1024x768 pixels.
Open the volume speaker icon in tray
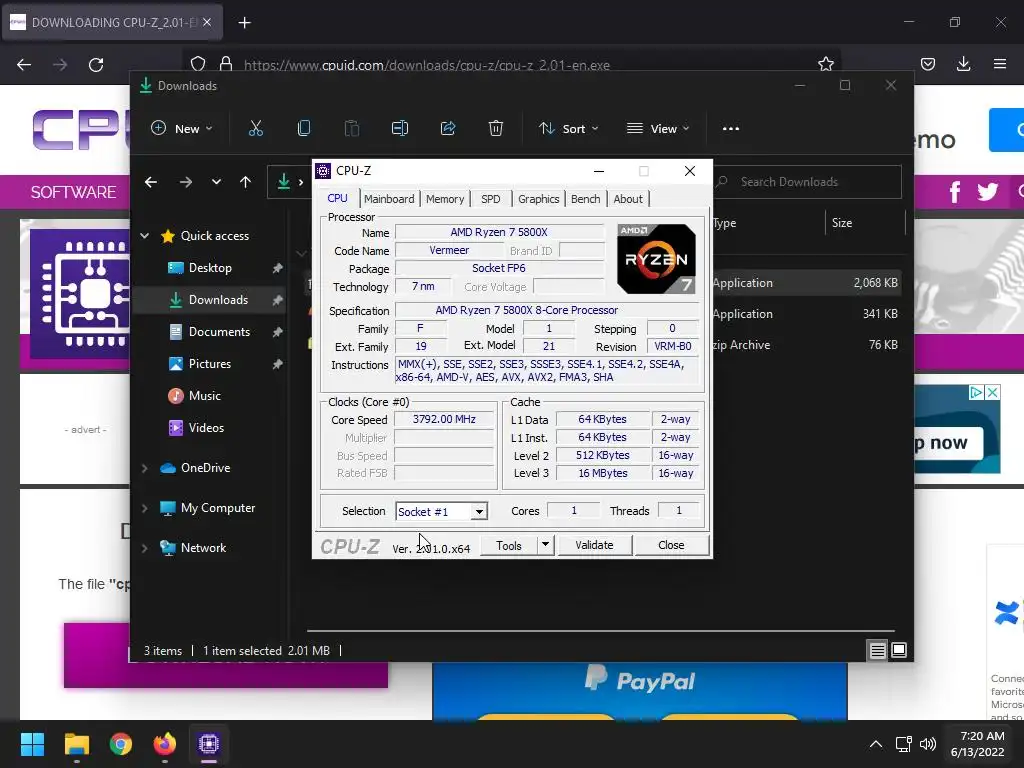tap(927, 744)
